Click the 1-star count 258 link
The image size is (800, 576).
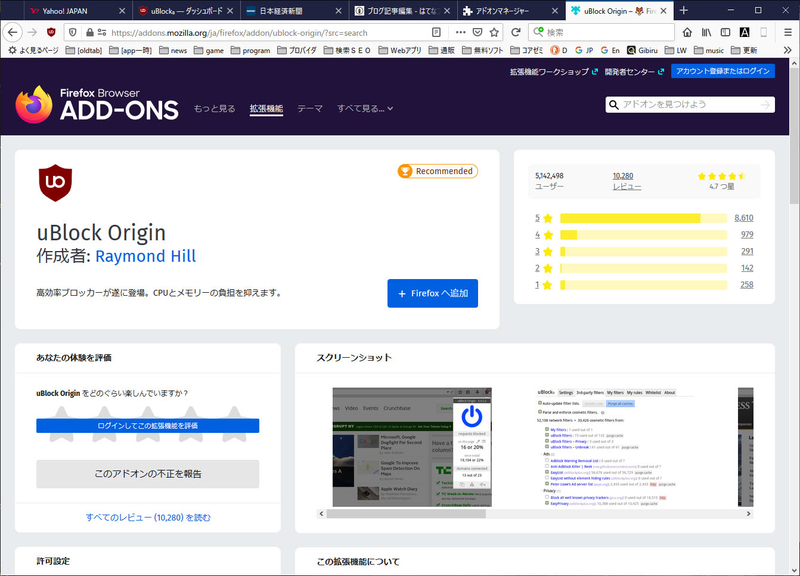point(746,285)
